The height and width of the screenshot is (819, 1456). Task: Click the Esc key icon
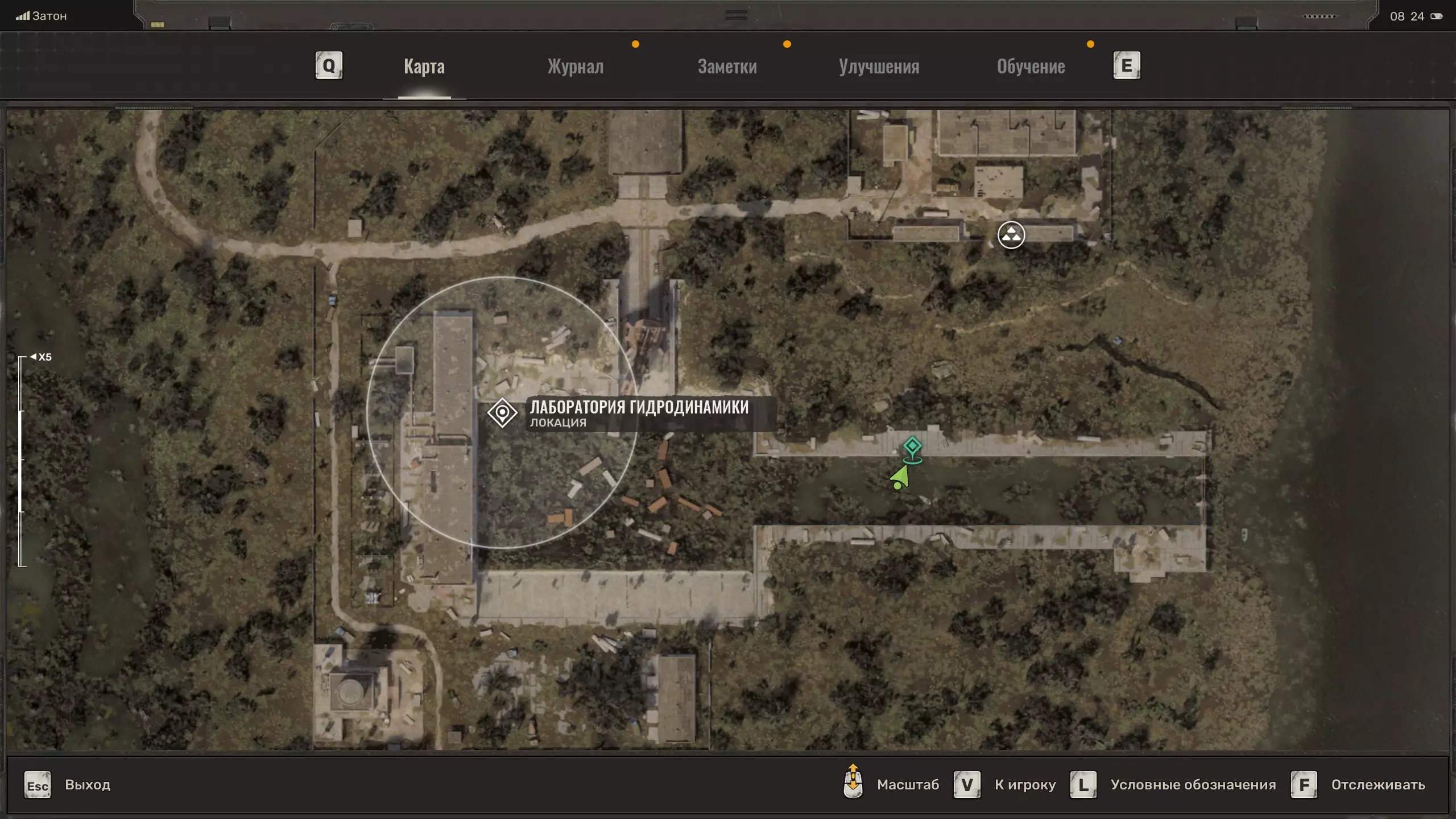[x=38, y=785]
